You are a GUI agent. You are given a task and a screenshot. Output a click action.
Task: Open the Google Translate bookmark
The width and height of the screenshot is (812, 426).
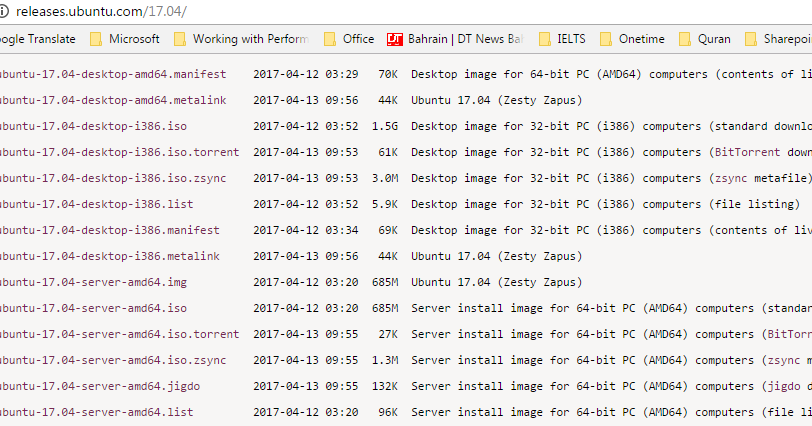tap(37, 39)
